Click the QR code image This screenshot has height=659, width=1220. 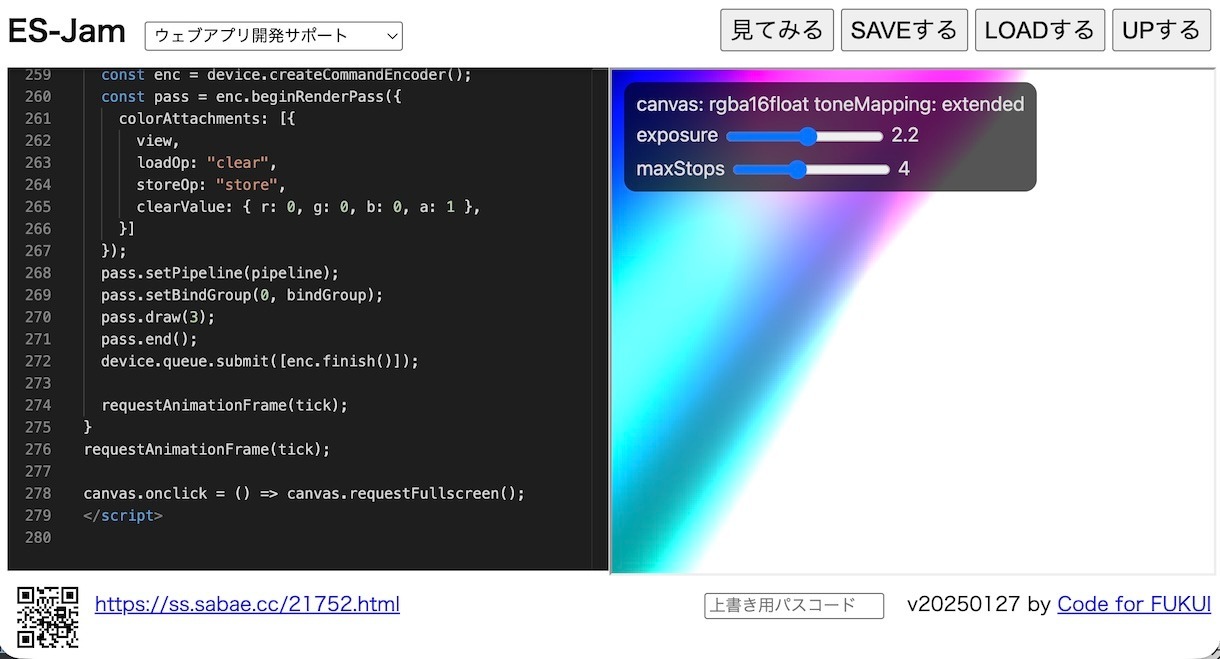click(48, 616)
